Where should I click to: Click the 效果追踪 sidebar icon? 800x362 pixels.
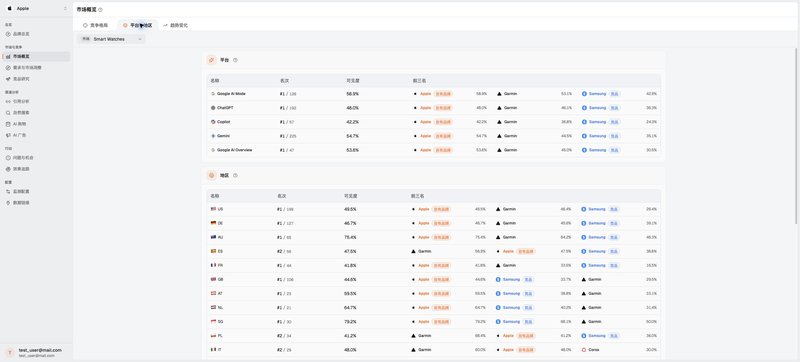(8, 169)
